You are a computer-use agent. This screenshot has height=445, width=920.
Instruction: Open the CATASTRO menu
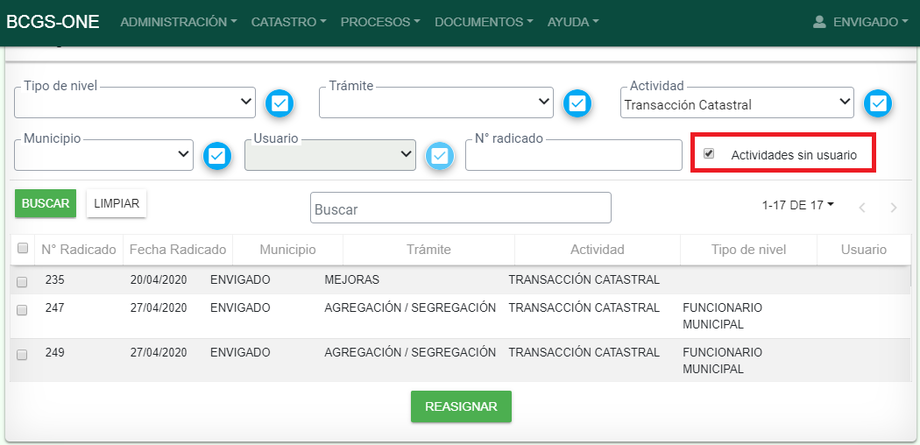point(288,22)
